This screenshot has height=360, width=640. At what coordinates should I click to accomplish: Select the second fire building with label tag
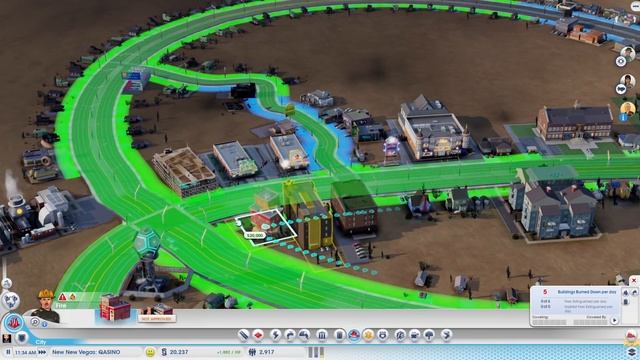click(157, 313)
